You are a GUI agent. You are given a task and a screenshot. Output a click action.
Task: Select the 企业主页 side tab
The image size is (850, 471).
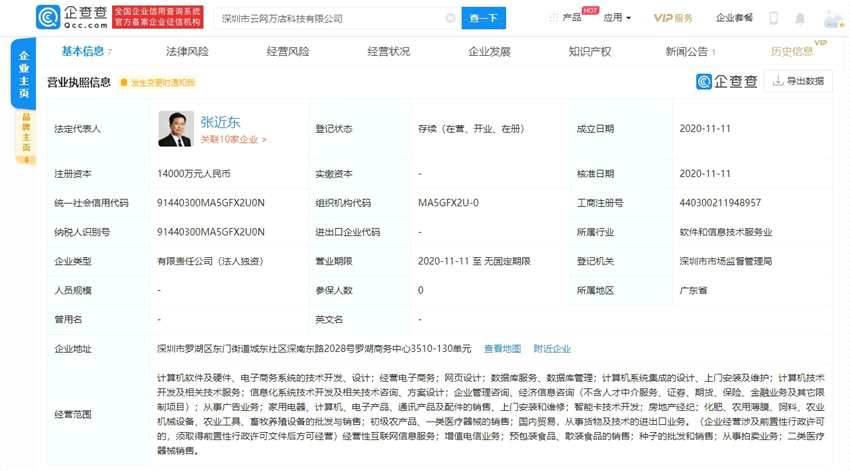[x=24, y=74]
